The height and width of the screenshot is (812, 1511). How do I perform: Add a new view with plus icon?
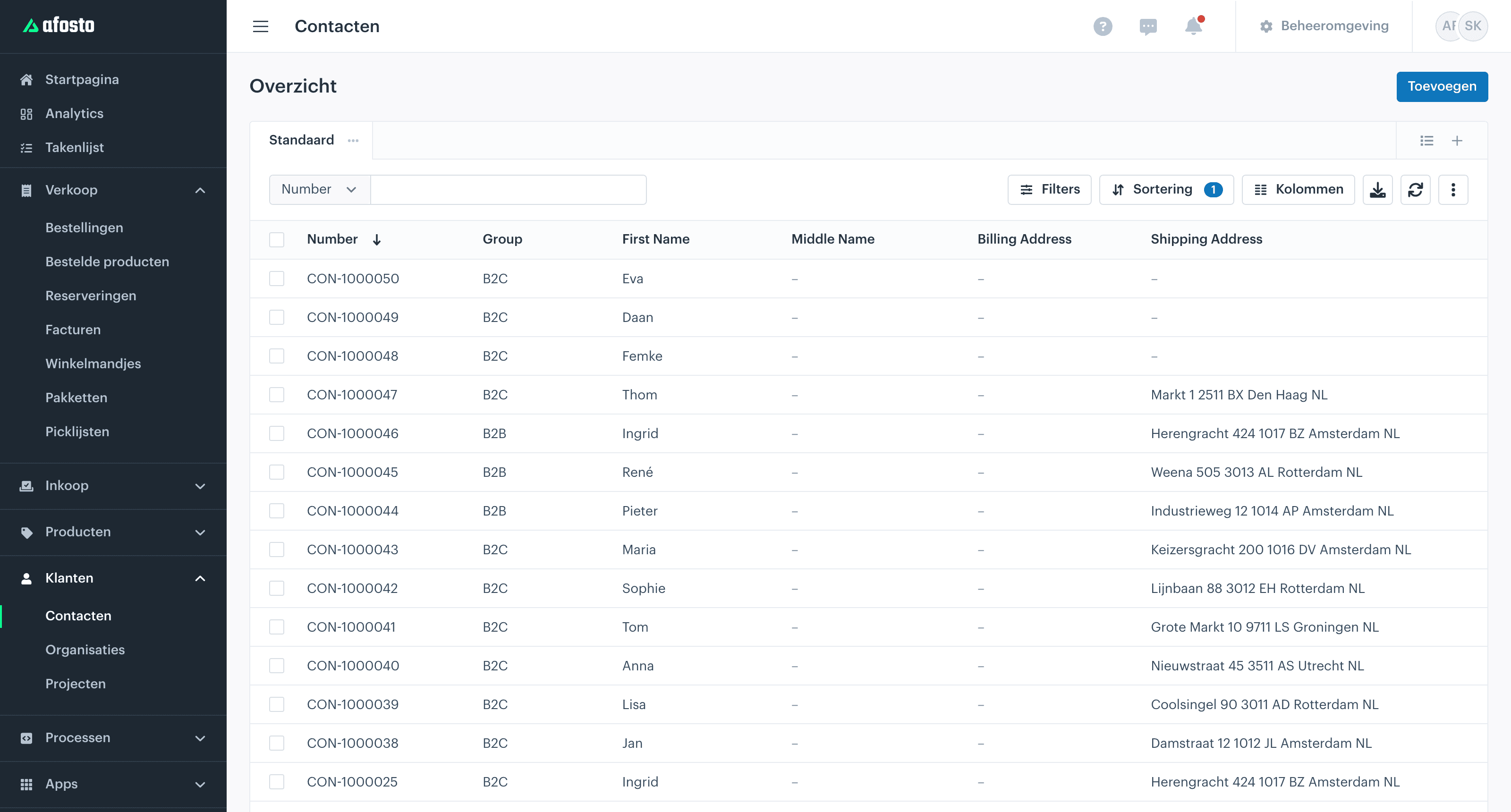(1457, 141)
